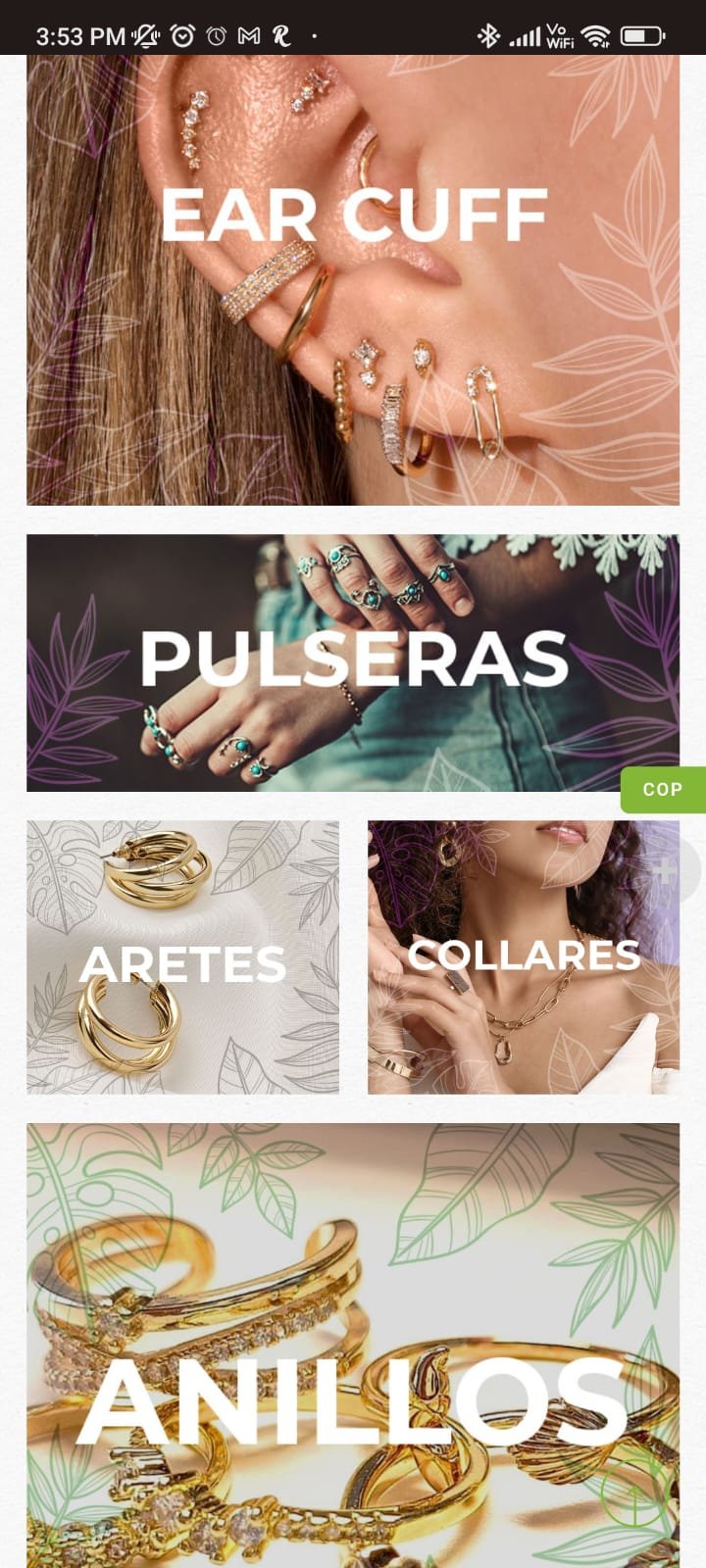Tap the R app notification icon
The image size is (706, 1568).
click(x=281, y=37)
